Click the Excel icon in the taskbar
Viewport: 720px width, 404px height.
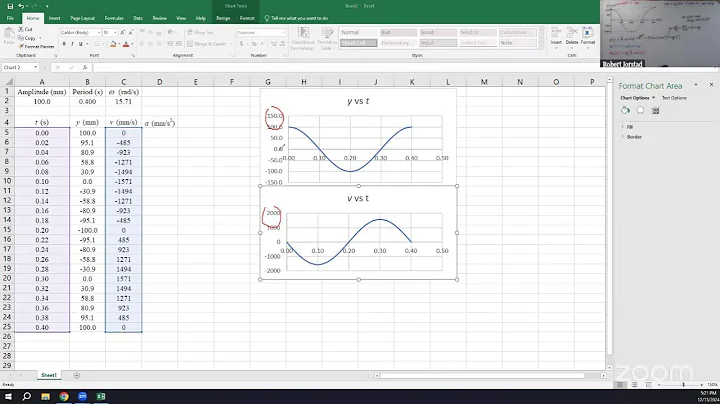tap(101, 397)
